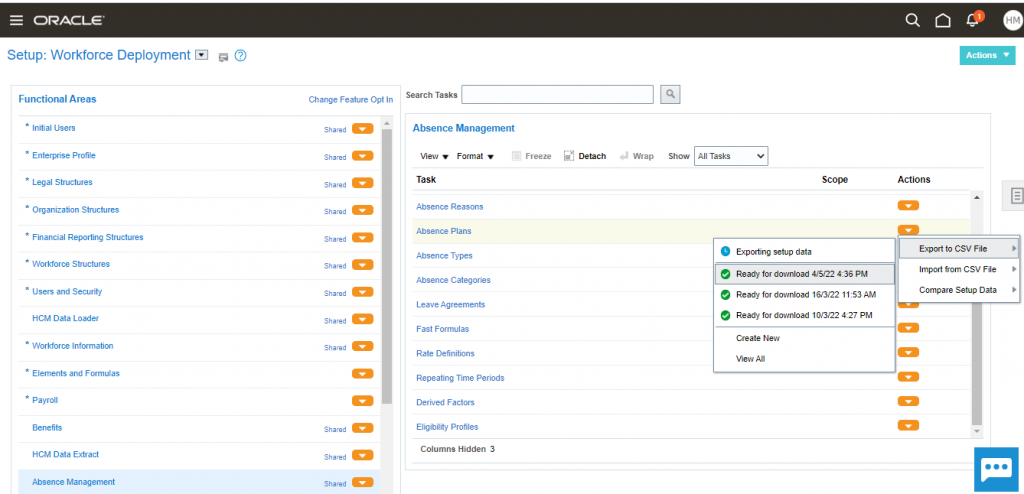Image resolution: width=1024 pixels, height=494 pixels.
Task: Open the HM user avatar menu
Action: tap(1011, 20)
